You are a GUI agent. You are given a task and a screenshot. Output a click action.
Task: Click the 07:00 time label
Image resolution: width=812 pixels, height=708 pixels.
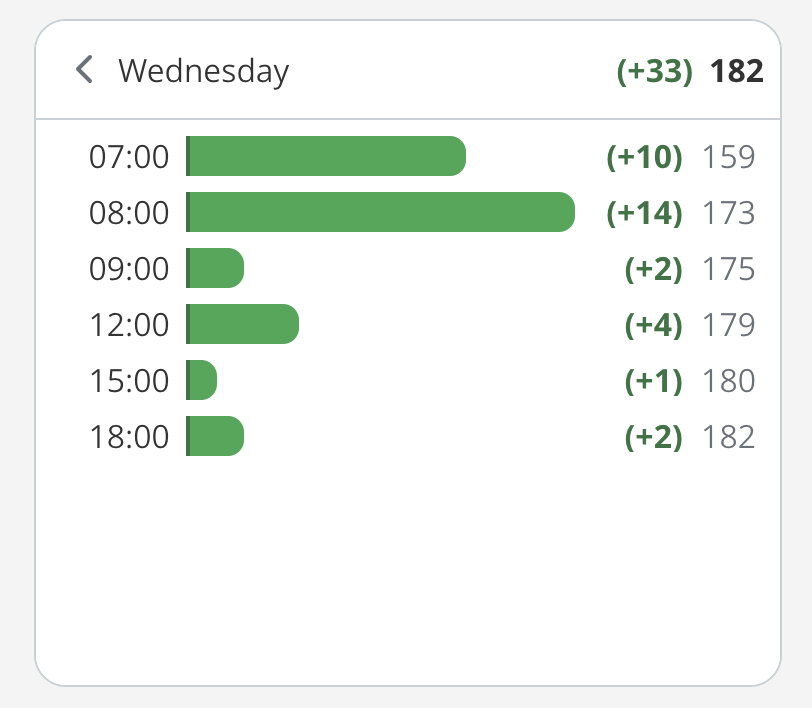(x=129, y=157)
